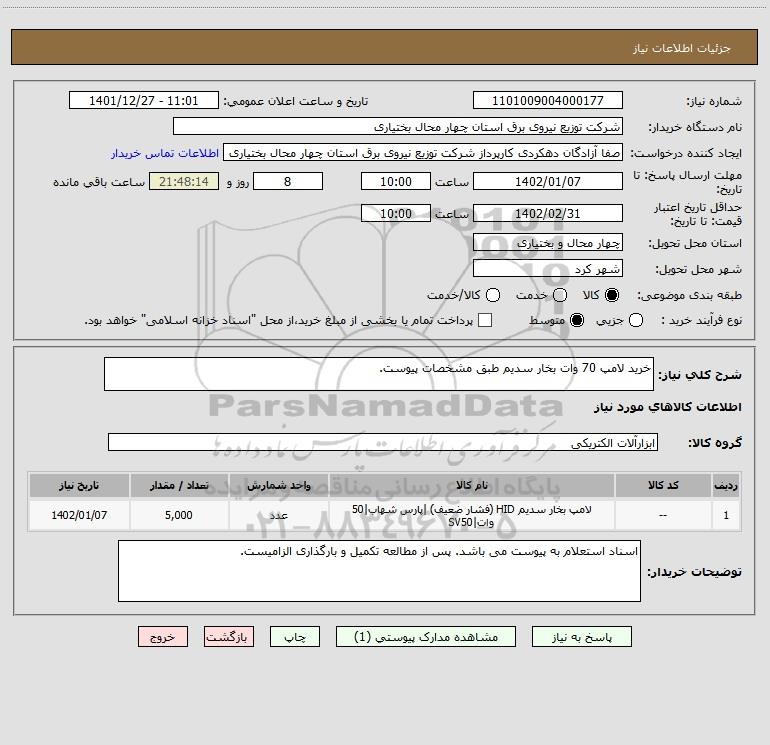The height and width of the screenshot is (745, 770).
Task: Open مشاهده مدارک پیوستی (1) button
Action: point(426,636)
